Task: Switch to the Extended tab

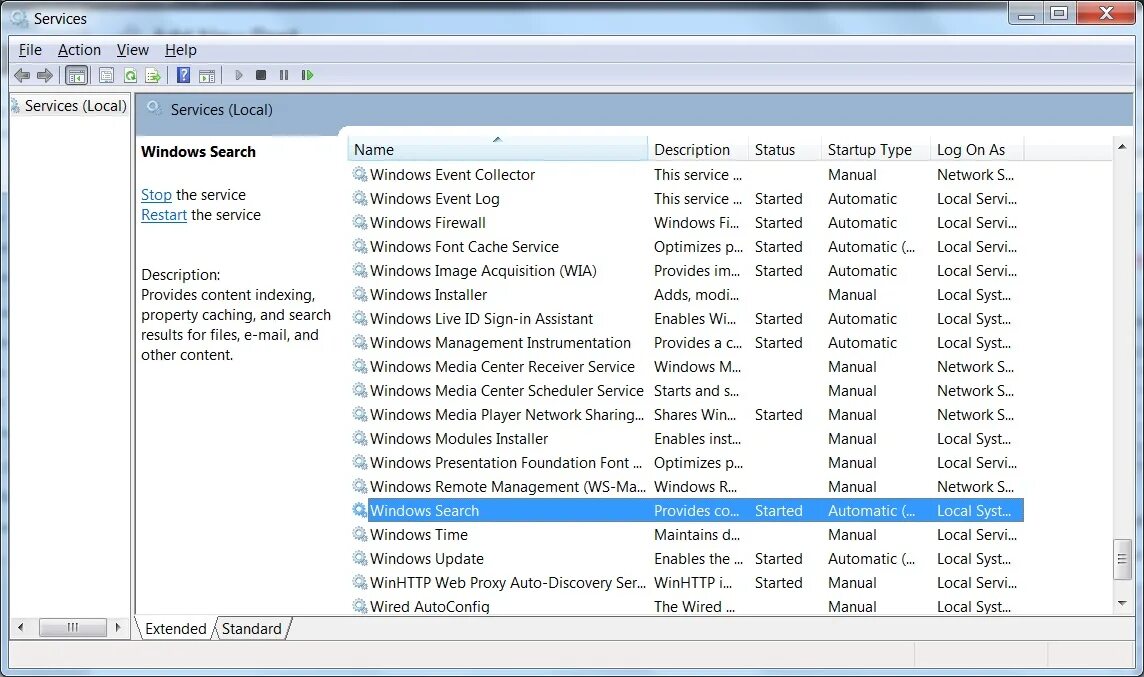Action: [176, 629]
